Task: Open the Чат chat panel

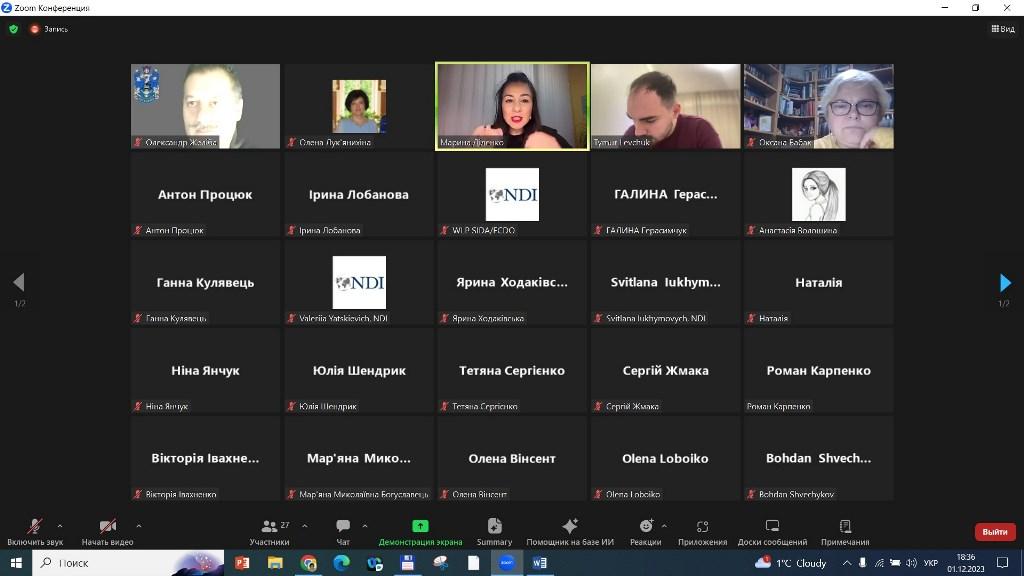Action: click(x=343, y=532)
